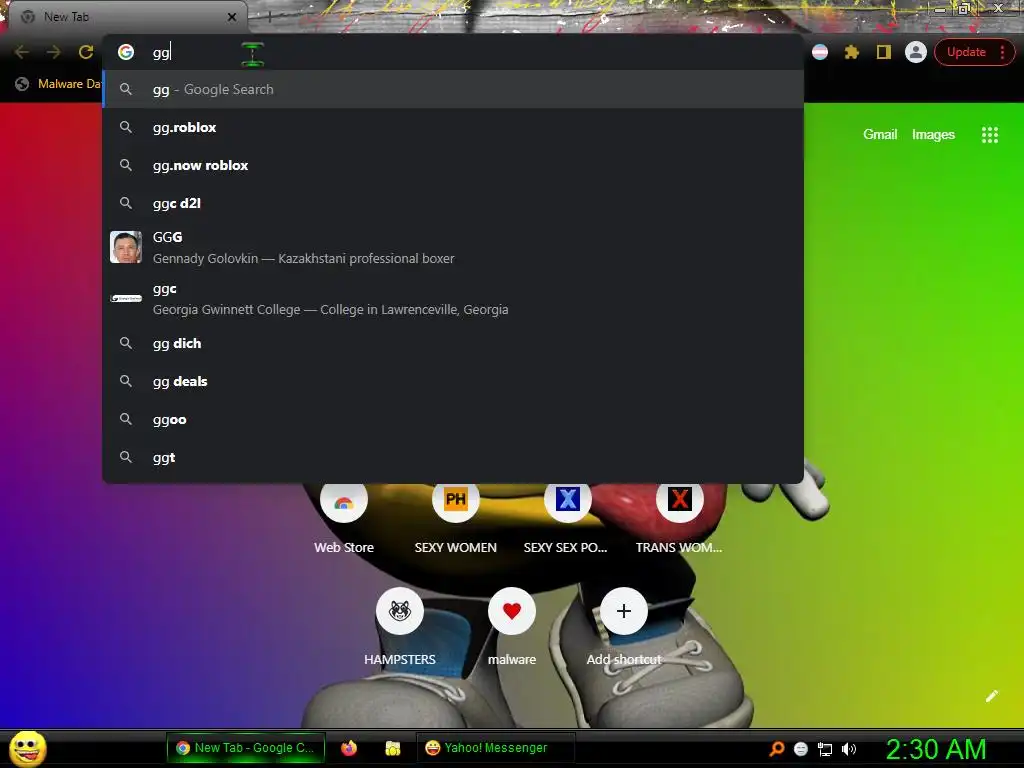Launch Firefox from the taskbar
This screenshot has width=1024, height=768.
[349, 748]
